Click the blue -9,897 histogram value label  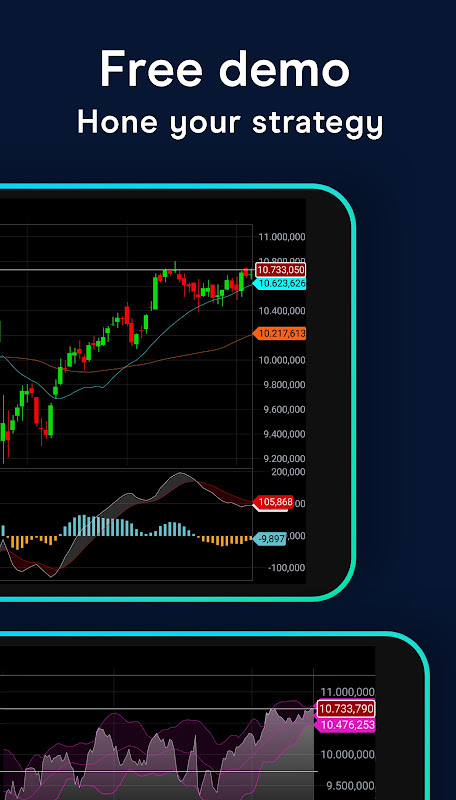coord(270,539)
